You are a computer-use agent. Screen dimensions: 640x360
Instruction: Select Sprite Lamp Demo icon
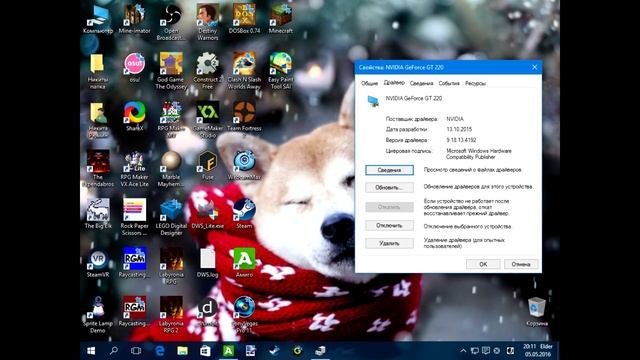point(98,314)
